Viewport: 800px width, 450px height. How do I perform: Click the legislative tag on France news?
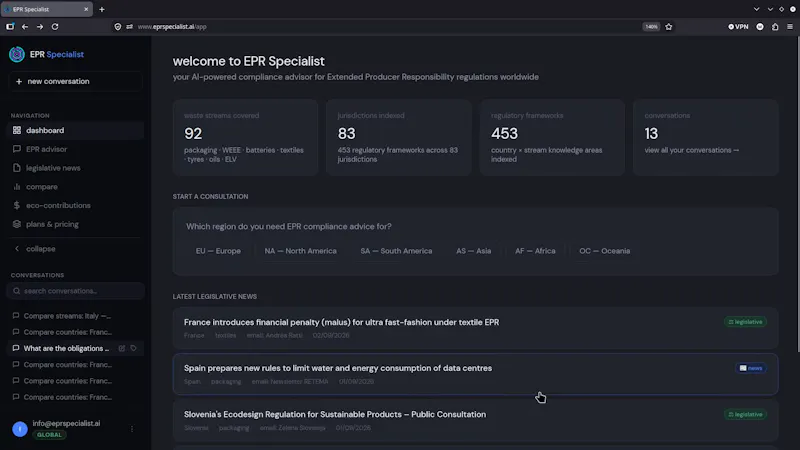click(x=745, y=322)
